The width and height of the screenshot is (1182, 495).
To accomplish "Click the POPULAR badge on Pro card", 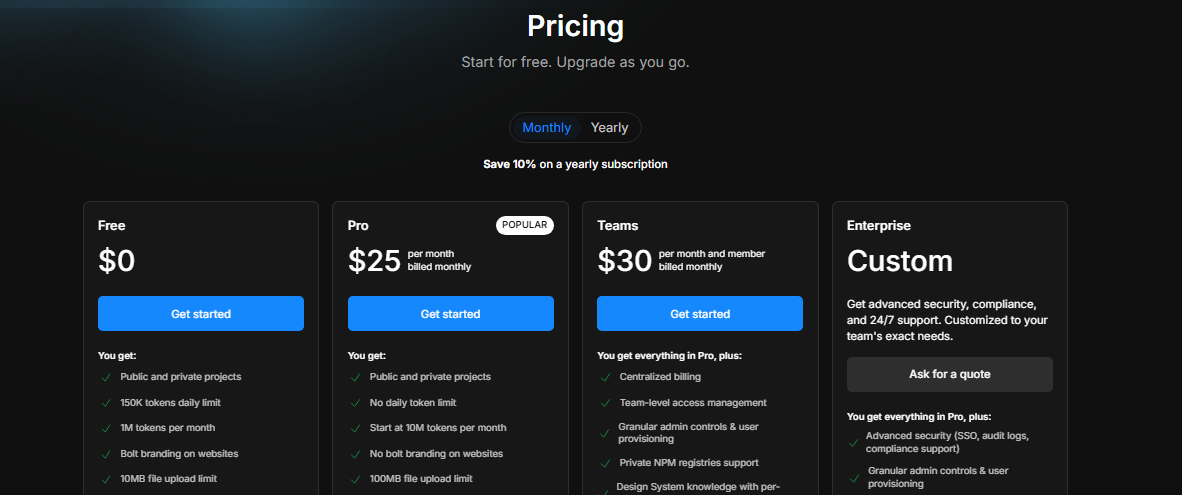I will click(524, 225).
